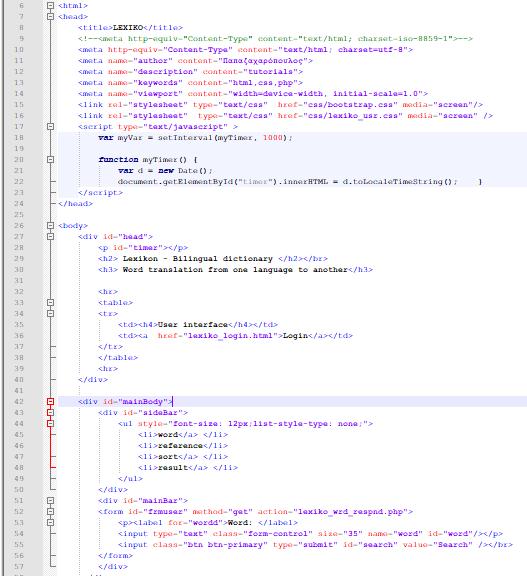Screen dimensions: 527x576
Task: Click the <p id="timer"> tag on line 28
Action: point(130,248)
